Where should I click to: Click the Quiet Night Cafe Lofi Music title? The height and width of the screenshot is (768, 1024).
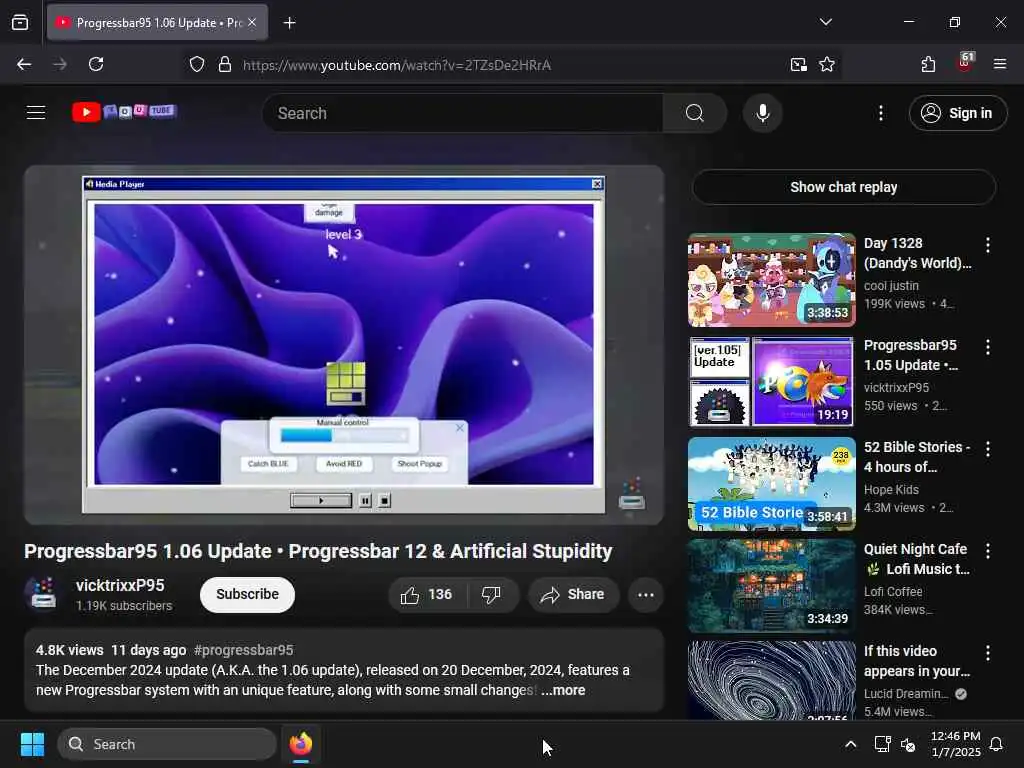click(917, 559)
